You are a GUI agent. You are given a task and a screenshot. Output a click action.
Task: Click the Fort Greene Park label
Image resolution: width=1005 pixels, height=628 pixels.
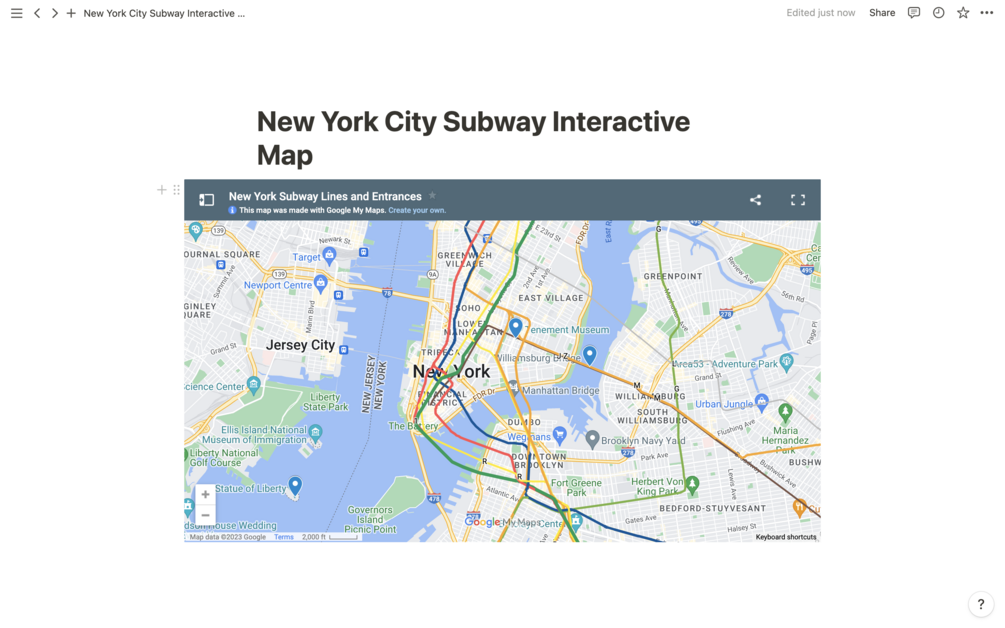pyautogui.click(x=576, y=488)
